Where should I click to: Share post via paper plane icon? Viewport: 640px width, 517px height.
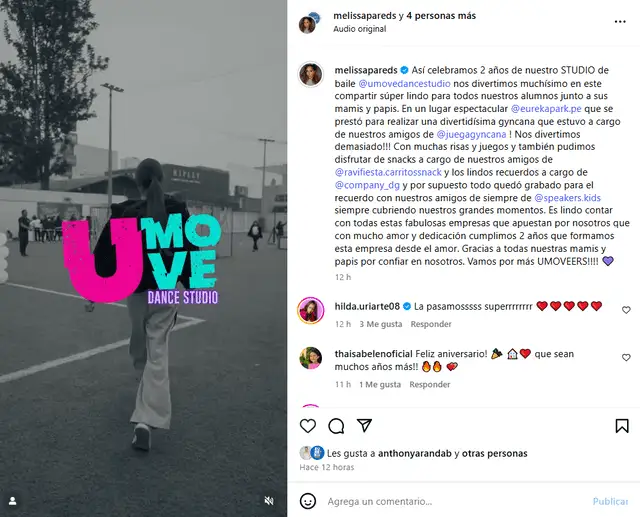364,425
